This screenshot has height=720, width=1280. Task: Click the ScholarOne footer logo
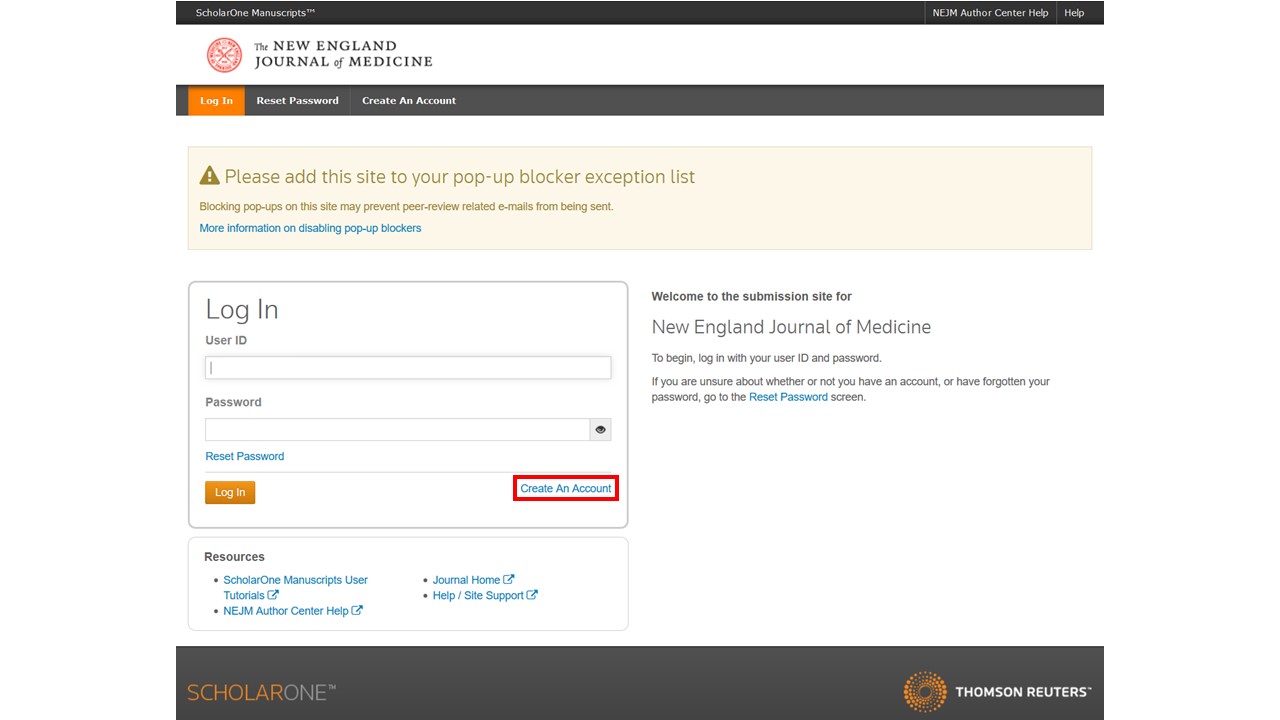(261, 692)
